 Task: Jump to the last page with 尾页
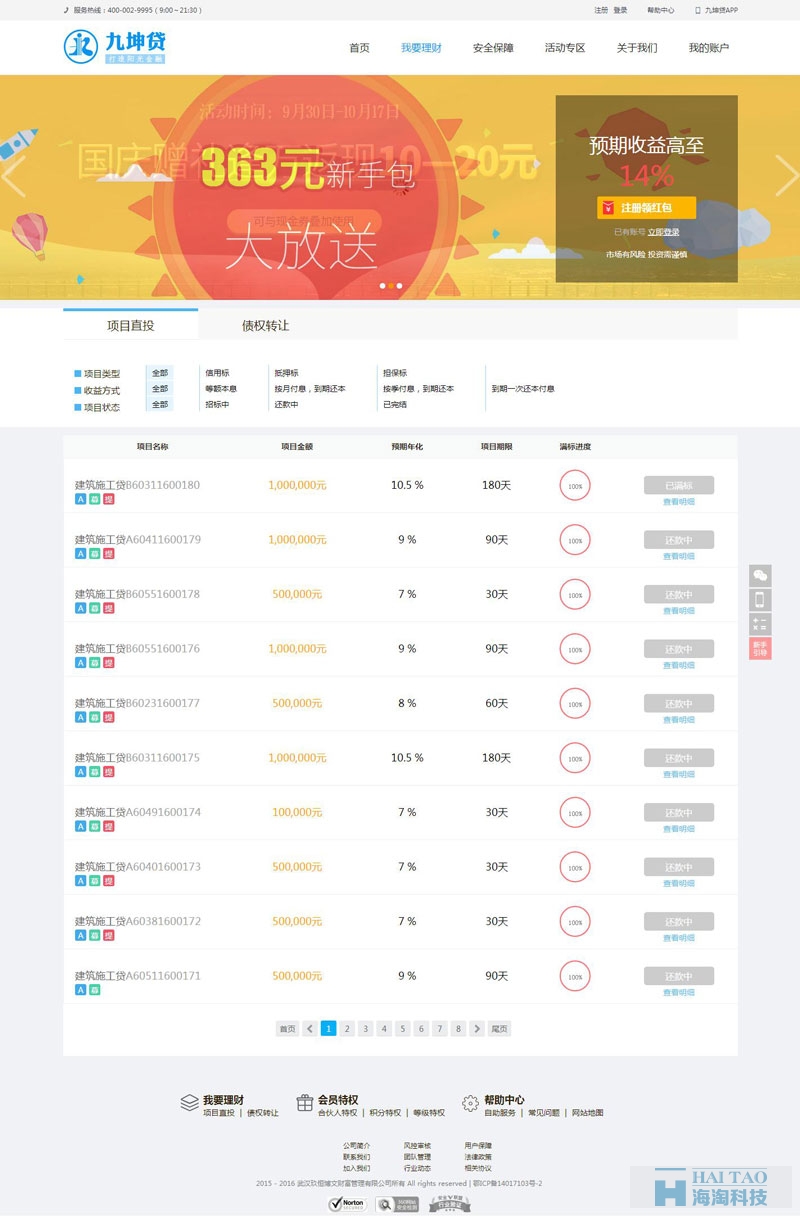499,1028
